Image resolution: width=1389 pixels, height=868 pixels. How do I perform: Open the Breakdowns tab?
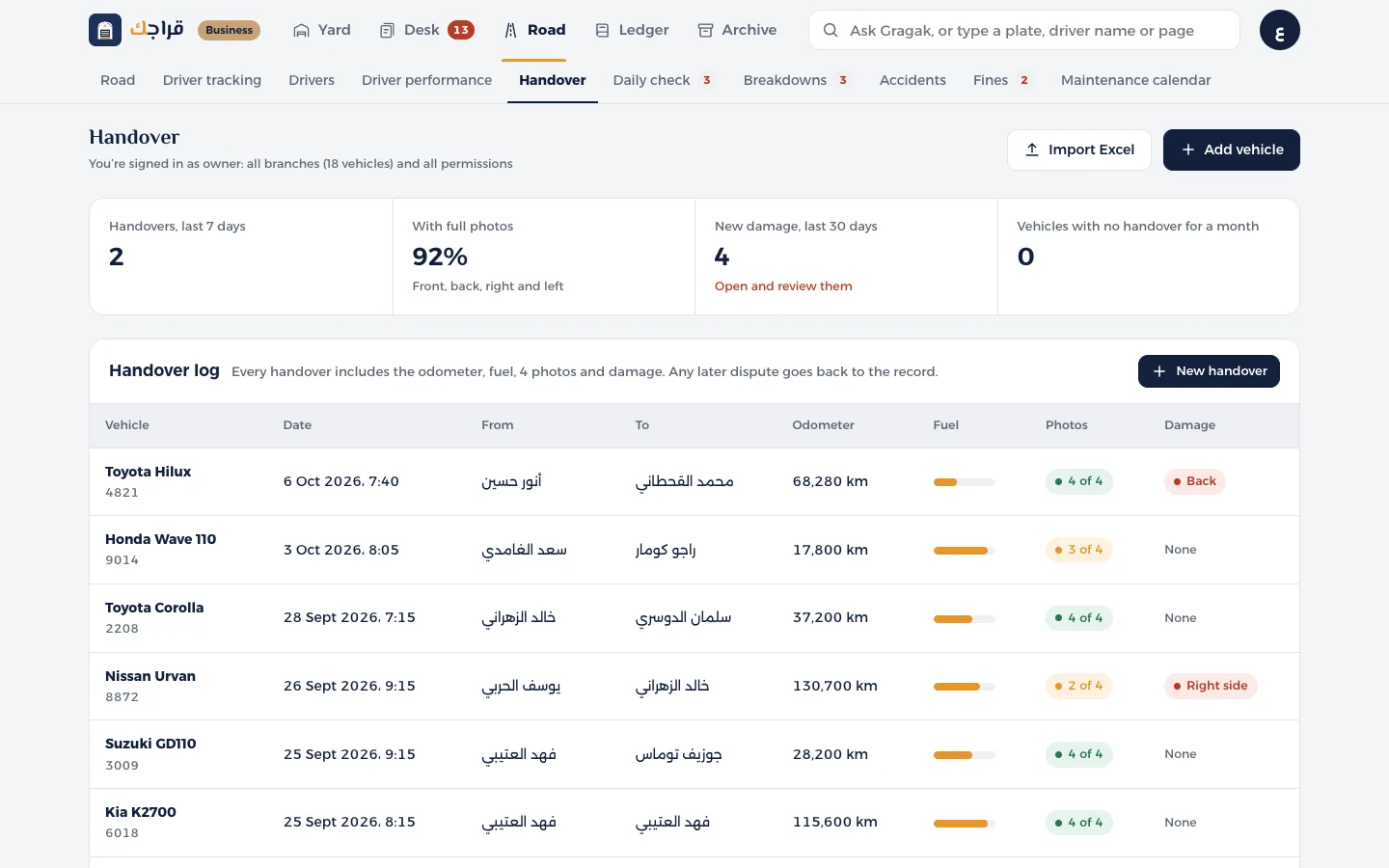tap(796, 80)
